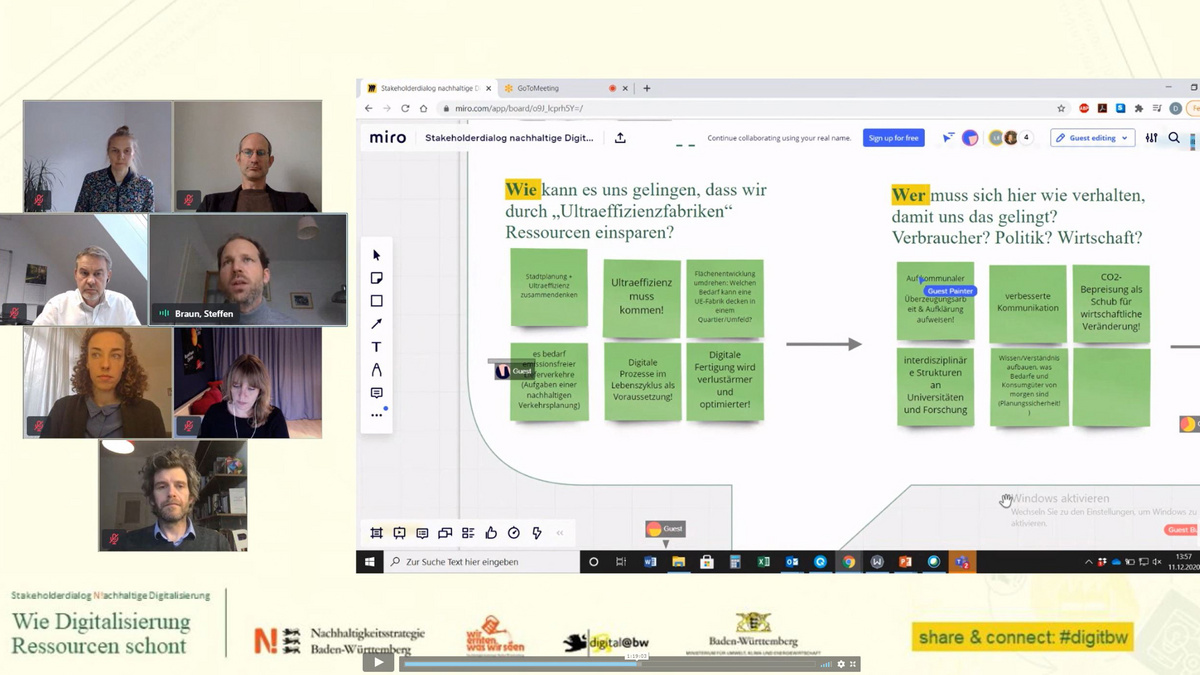The width and height of the screenshot is (1200, 675).
Task: Open a new browser tab
Action: (x=647, y=88)
